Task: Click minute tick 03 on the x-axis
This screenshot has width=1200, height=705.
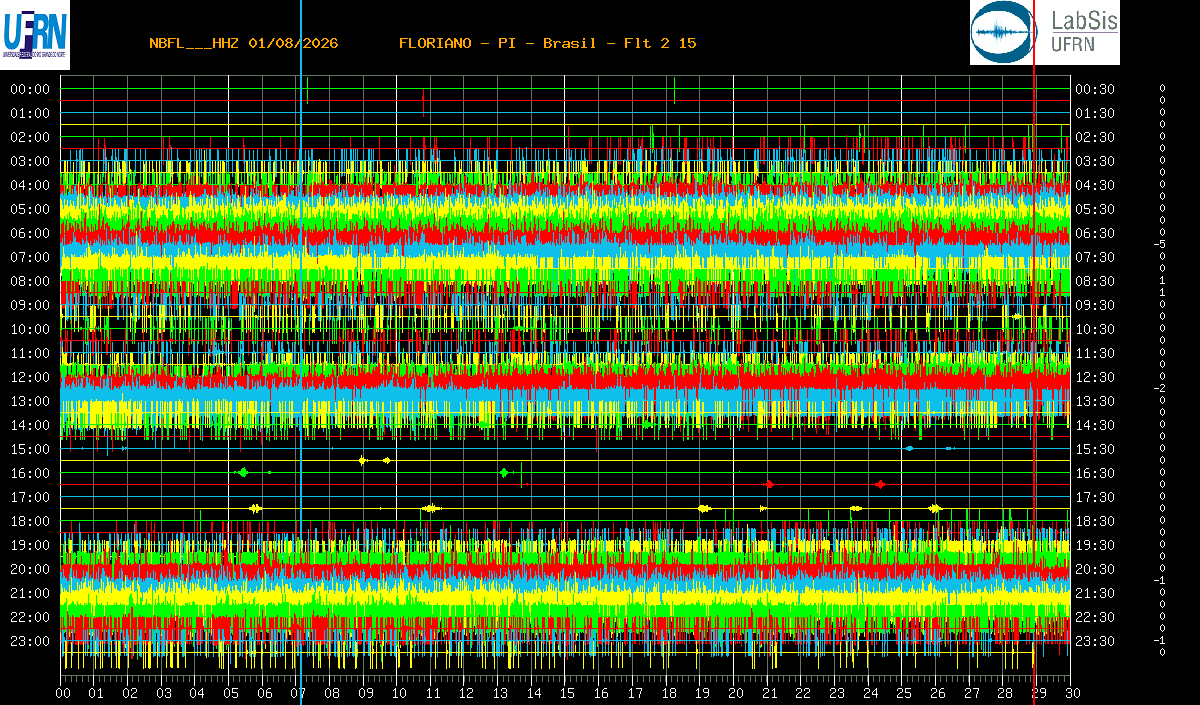Action: pyautogui.click(x=164, y=693)
